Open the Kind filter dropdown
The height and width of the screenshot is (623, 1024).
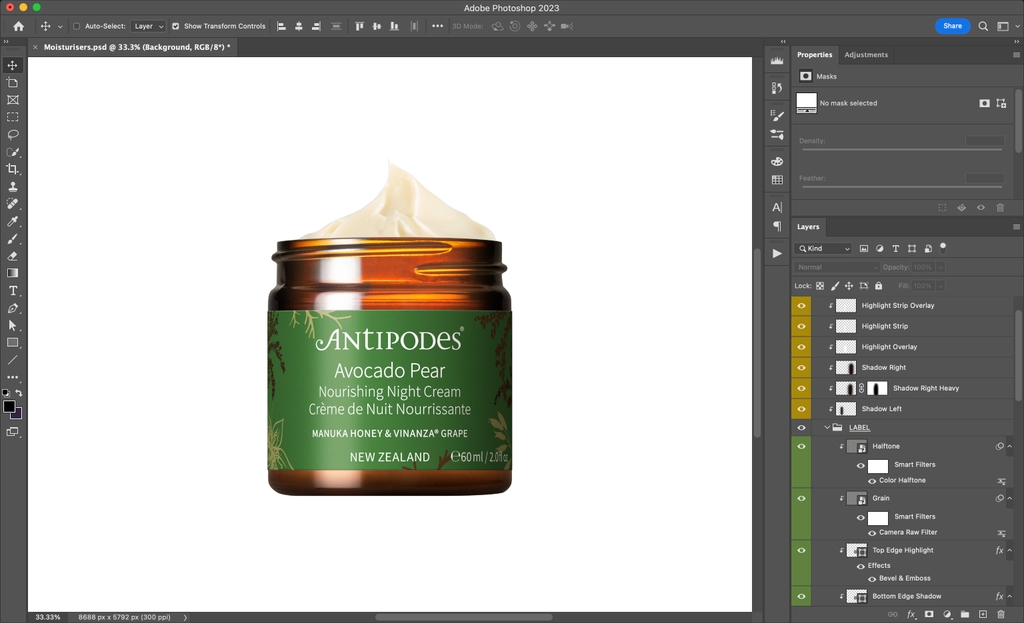tap(824, 248)
